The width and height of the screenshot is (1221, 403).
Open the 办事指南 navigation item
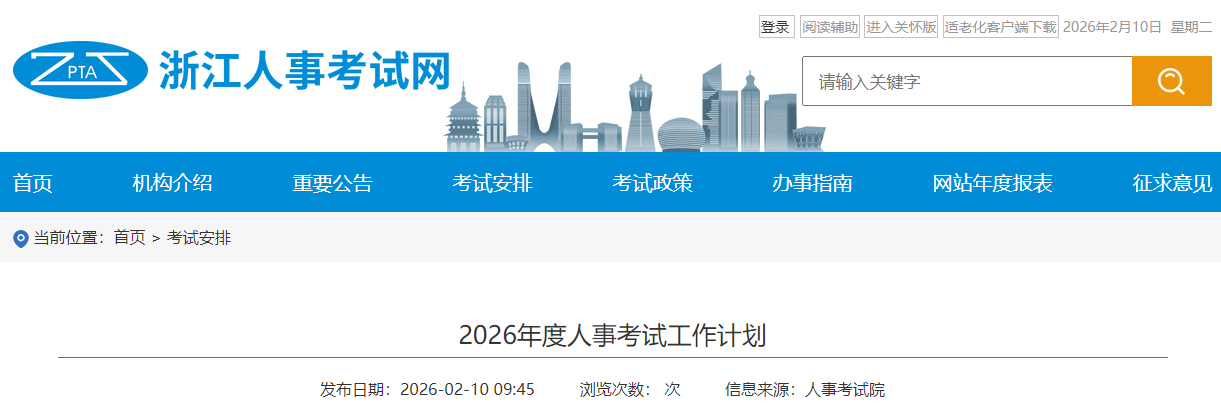812,183
